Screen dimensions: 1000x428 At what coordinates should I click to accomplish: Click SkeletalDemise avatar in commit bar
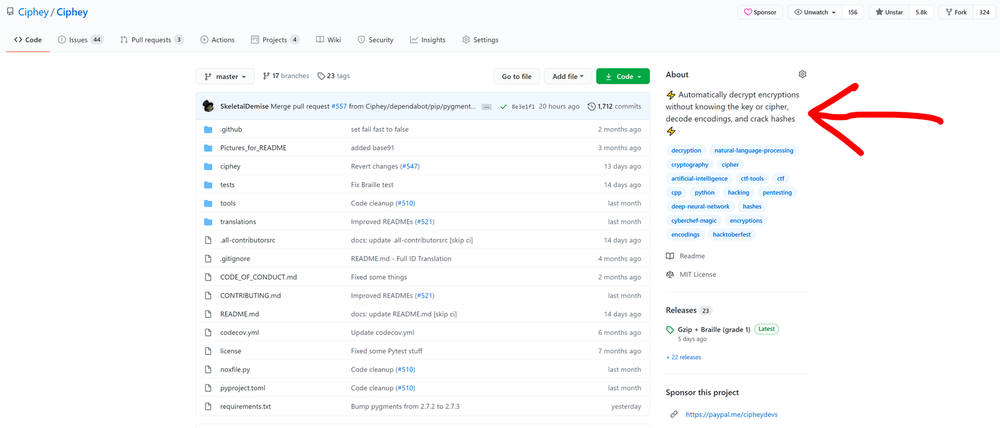click(208, 107)
